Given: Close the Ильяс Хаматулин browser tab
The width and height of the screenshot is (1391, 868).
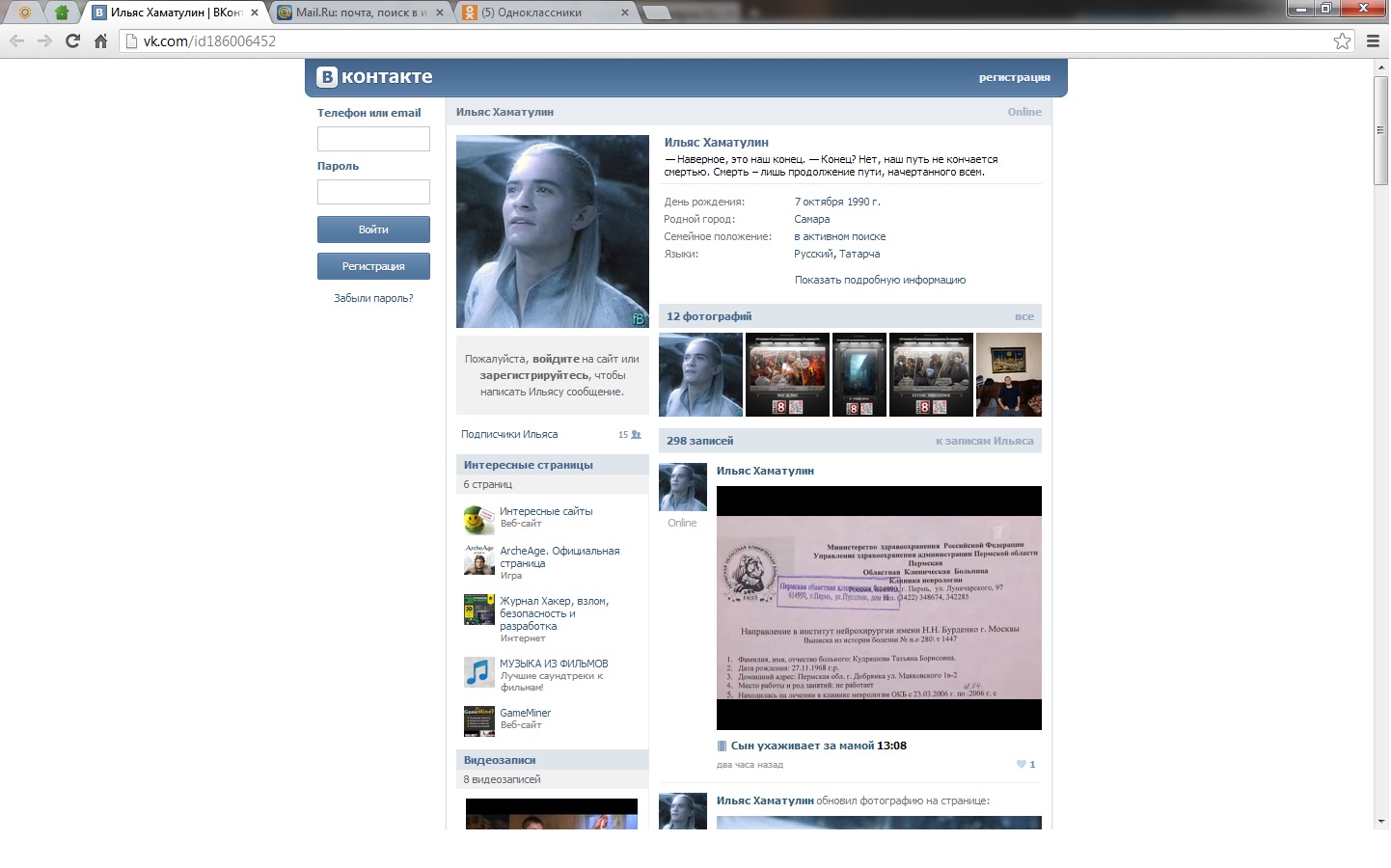Looking at the screenshot, I should (x=255, y=13).
